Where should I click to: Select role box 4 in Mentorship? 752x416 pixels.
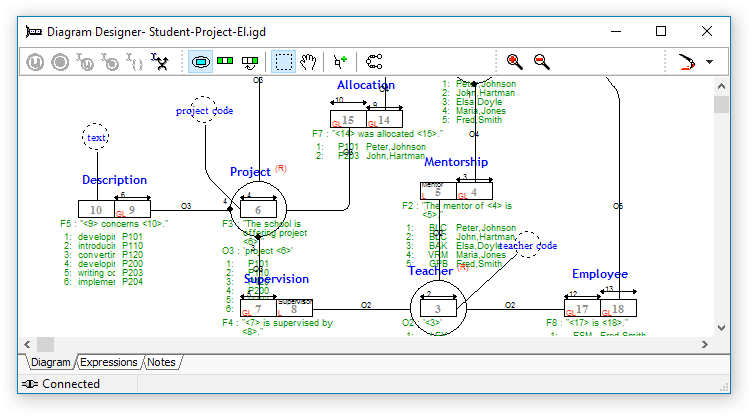coord(474,191)
